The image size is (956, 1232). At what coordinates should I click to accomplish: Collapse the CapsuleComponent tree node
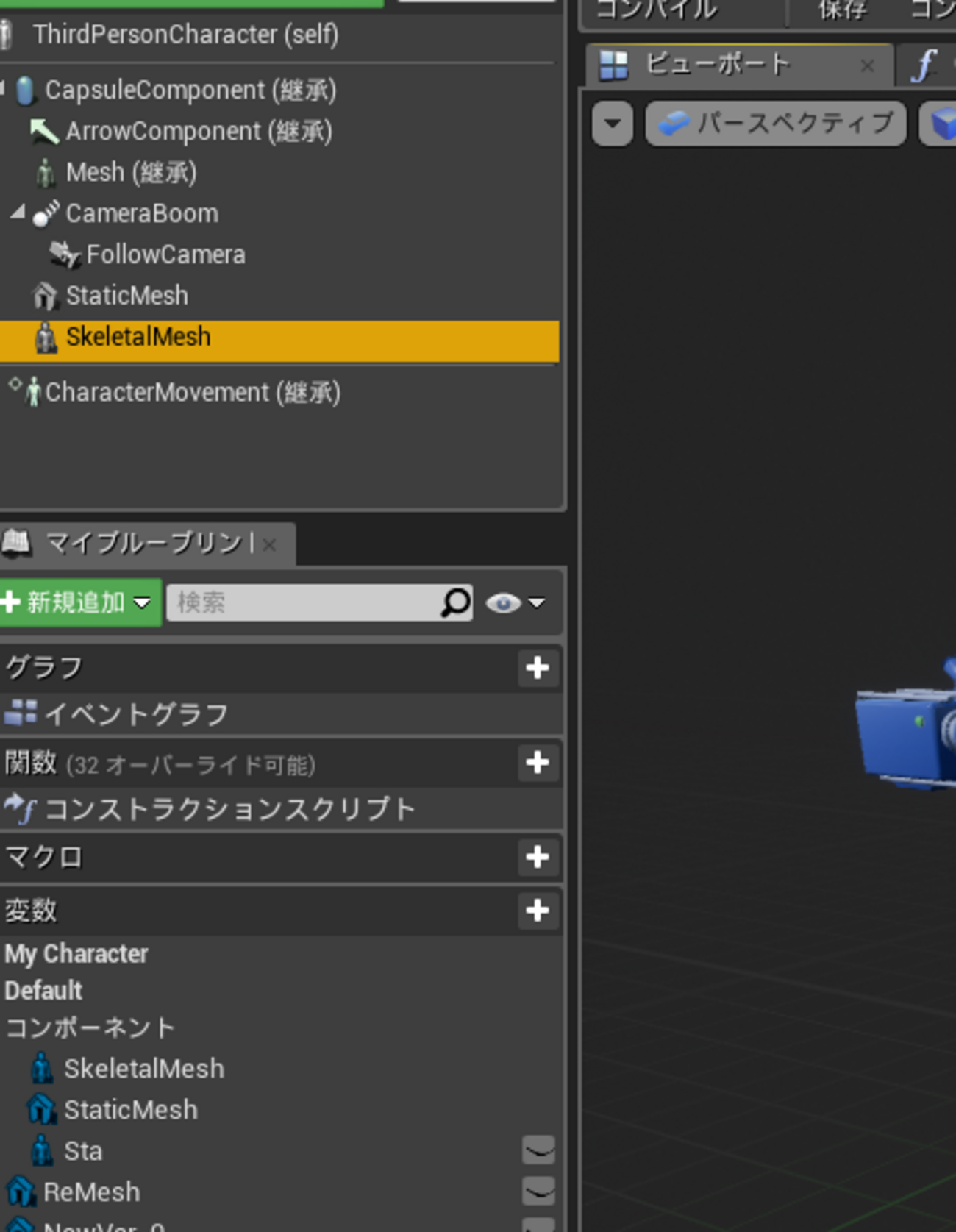click(x=2, y=89)
